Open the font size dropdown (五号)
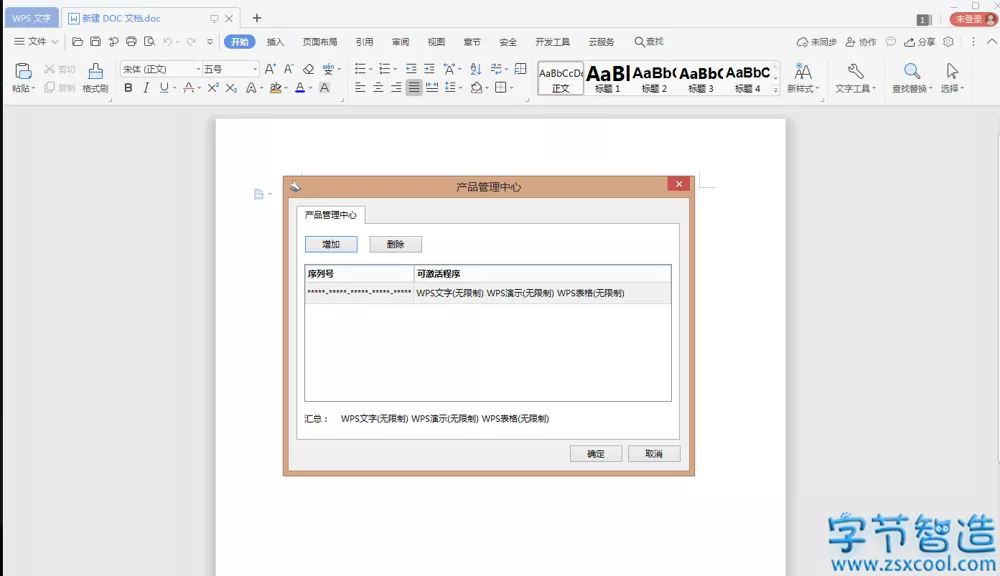The height and width of the screenshot is (576, 1000). click(x=255, y=69)
